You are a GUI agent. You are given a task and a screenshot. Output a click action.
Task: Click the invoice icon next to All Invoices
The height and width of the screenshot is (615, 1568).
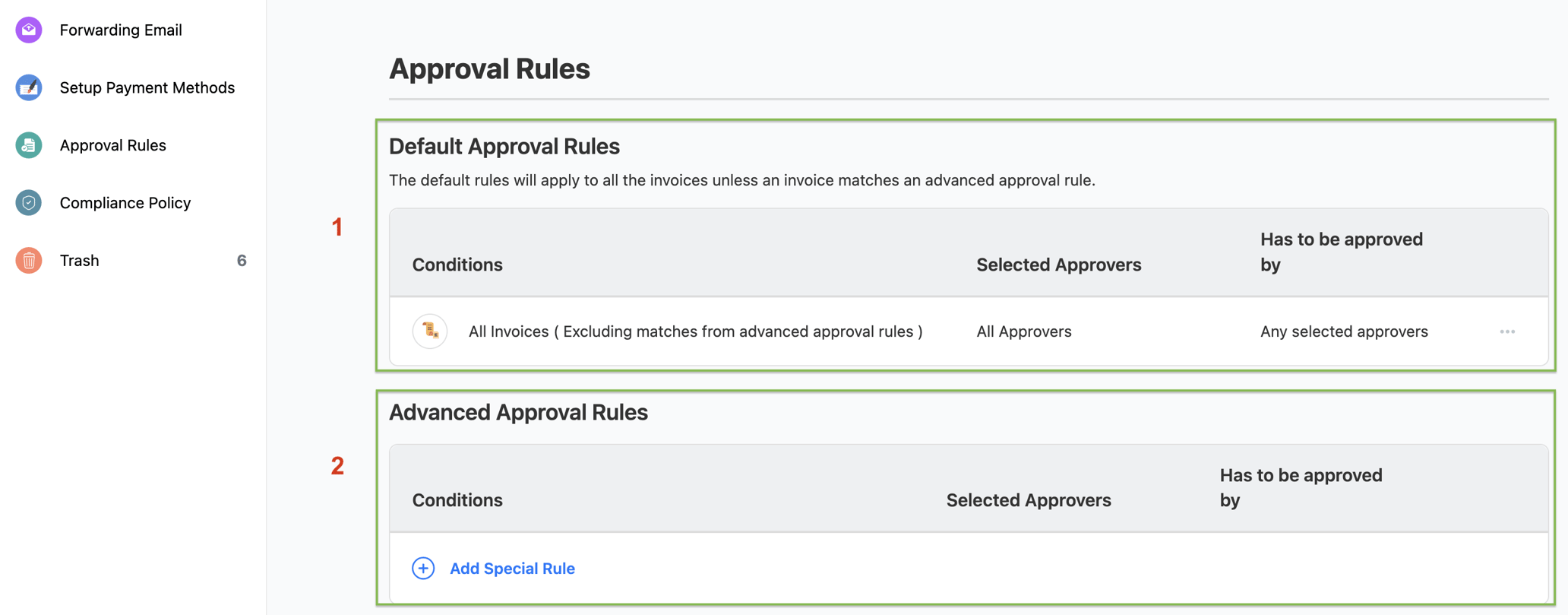429,331
